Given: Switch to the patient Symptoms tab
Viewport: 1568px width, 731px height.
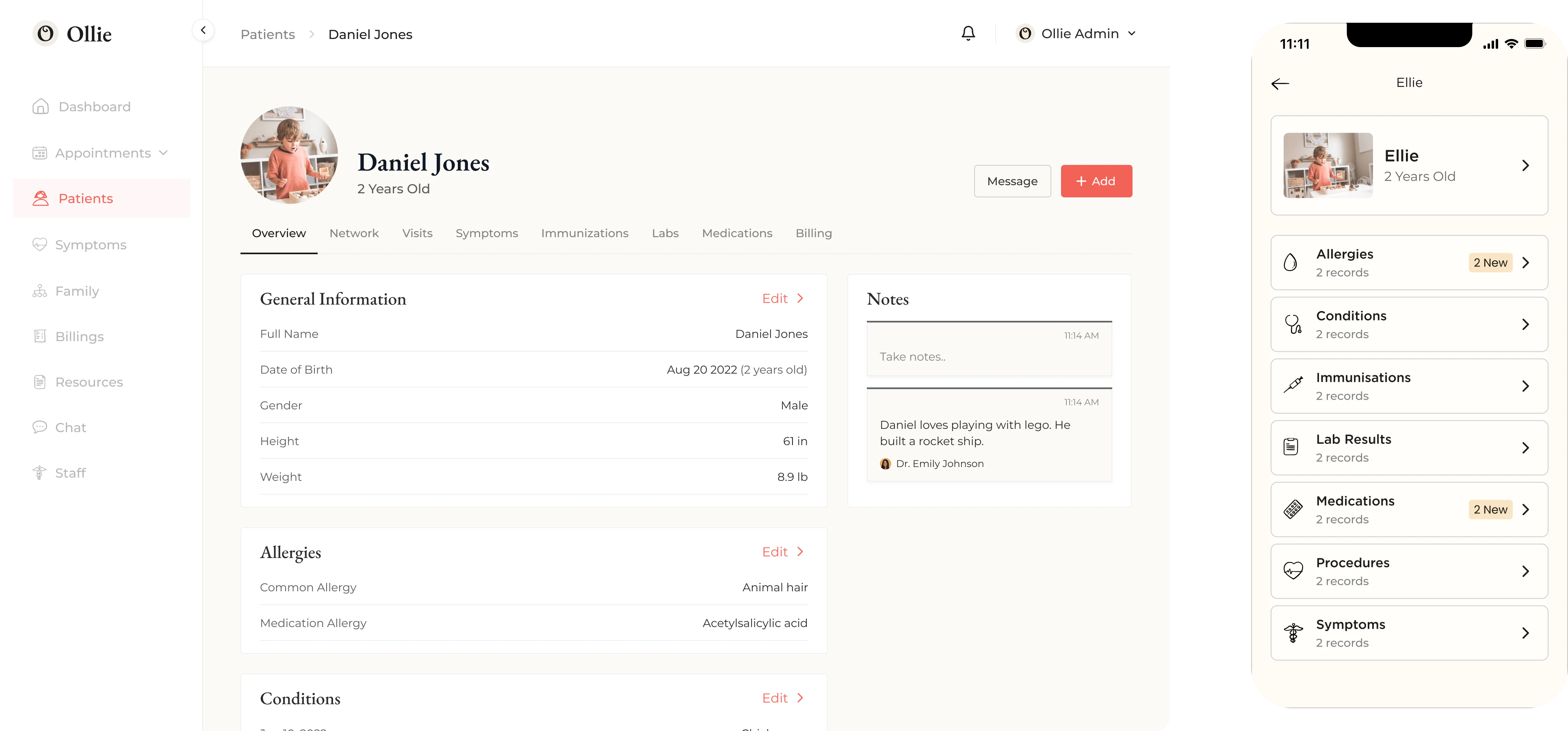Looking at the screenshot, I should pyautogui.click(x=486, y=233).
